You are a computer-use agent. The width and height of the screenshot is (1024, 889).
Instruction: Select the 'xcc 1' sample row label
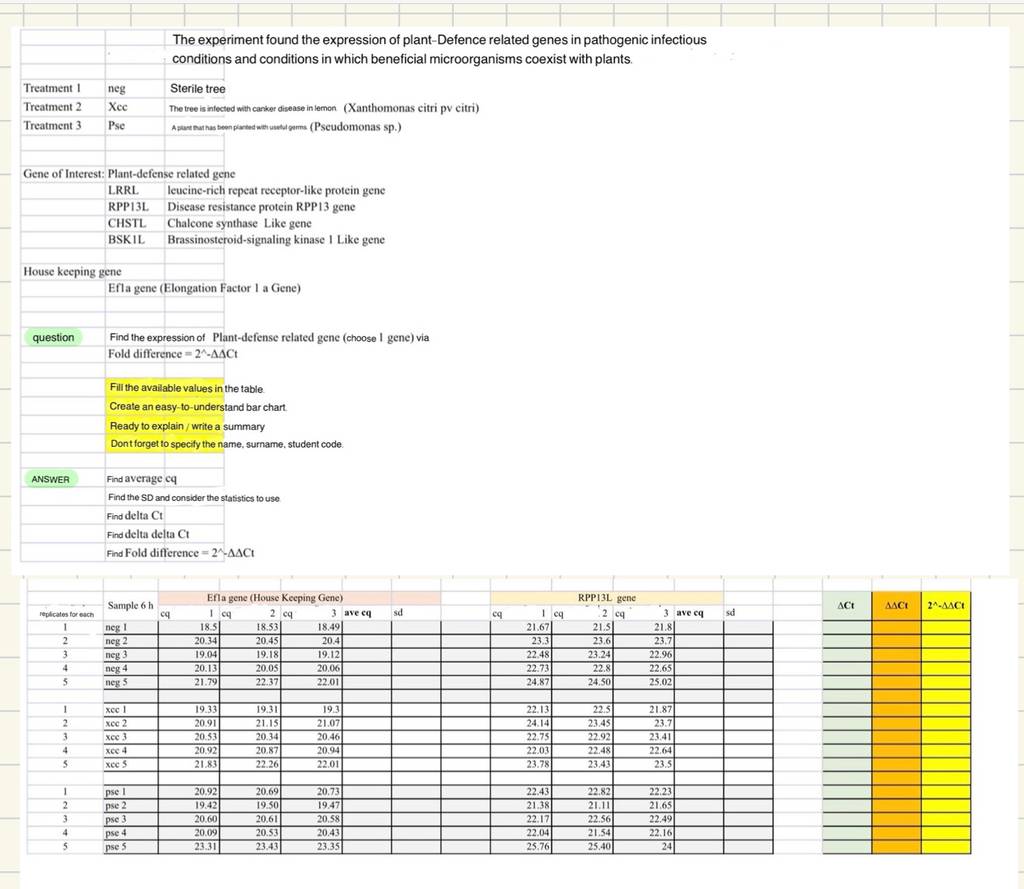pos(131,709)
